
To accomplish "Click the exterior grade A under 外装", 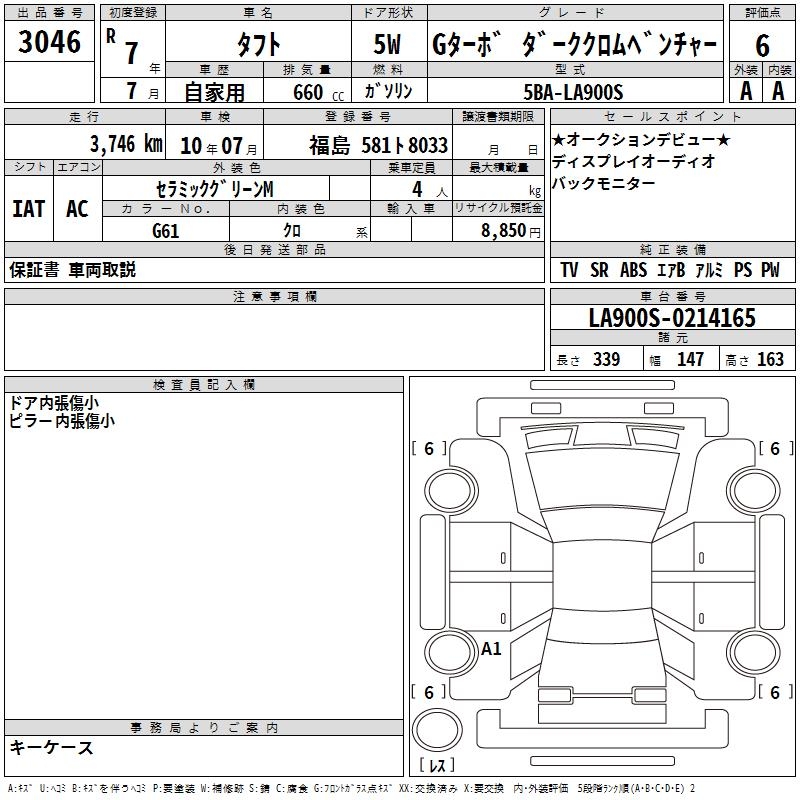I will click(x=746, y=91).
